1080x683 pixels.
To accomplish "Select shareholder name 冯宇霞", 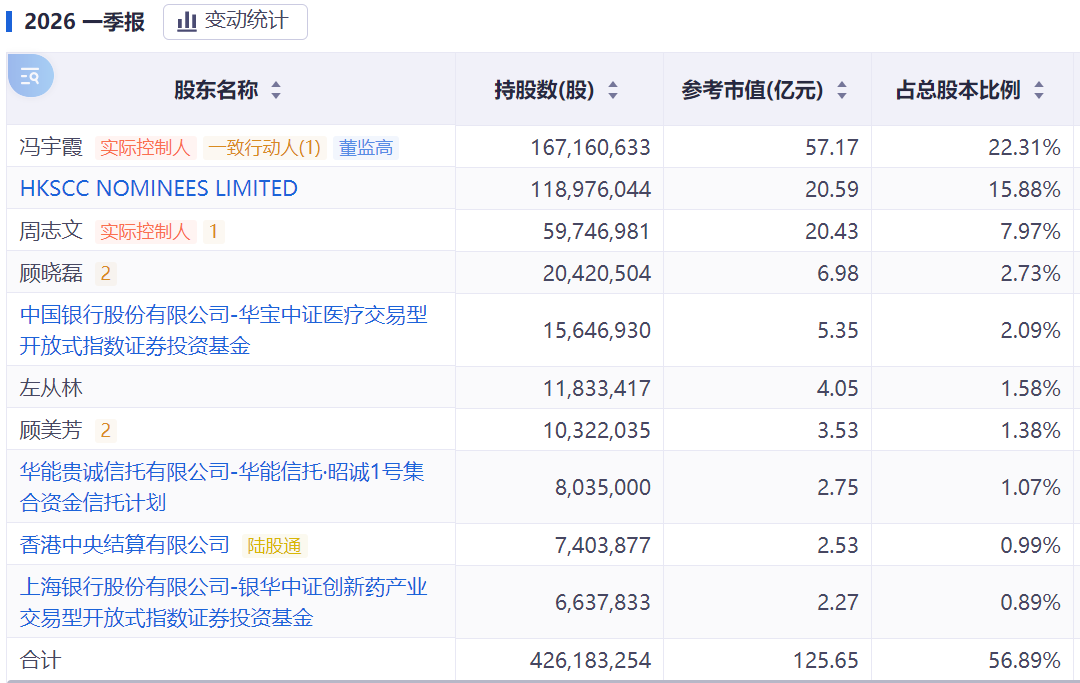I will pos(51,147).
